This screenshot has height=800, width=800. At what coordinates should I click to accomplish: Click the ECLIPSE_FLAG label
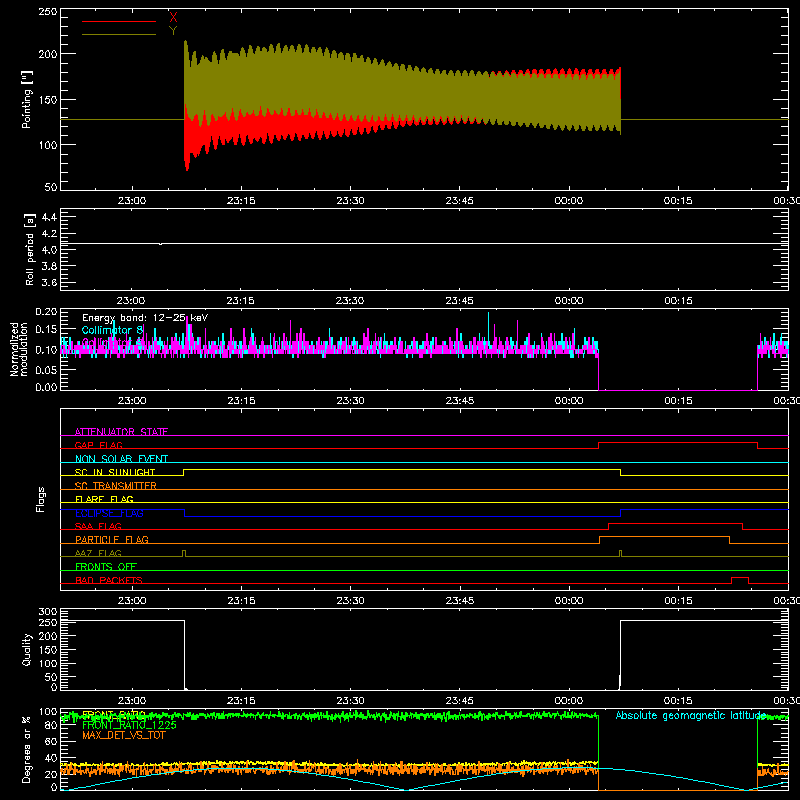pos(109,513)
